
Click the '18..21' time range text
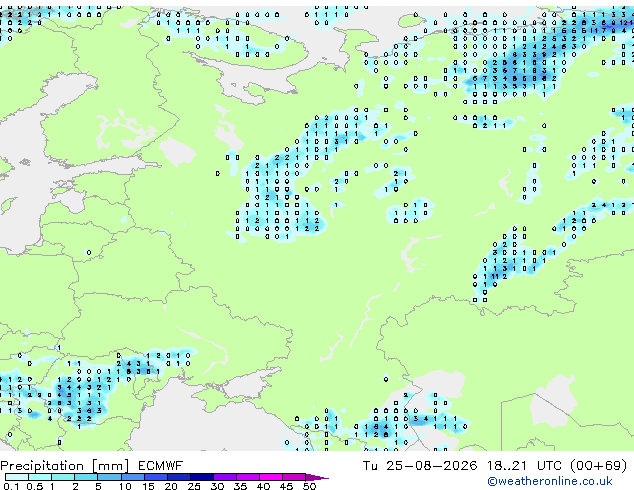click(x=507, y=466)
